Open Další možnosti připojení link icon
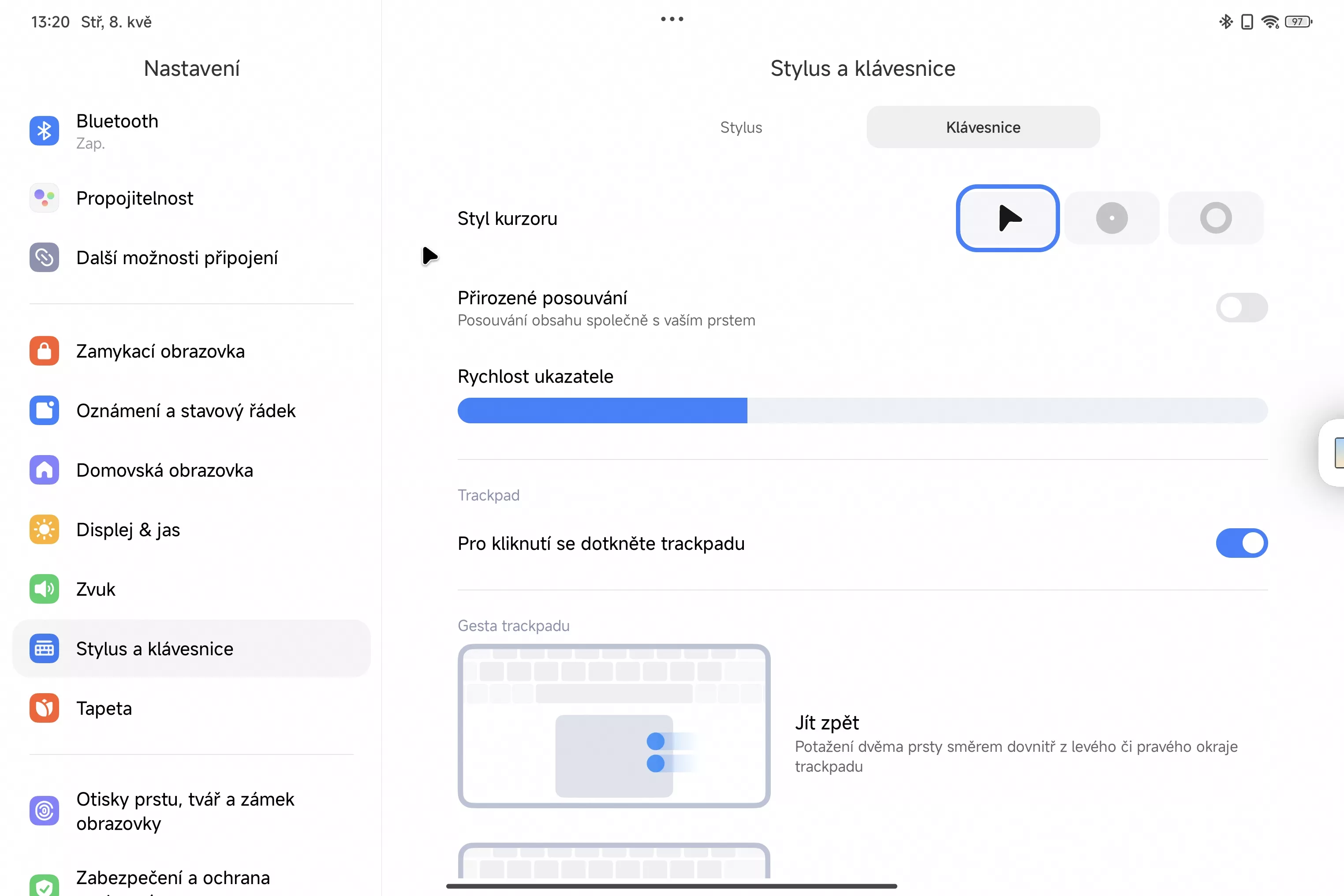Screen dimensions: 1344x896 [44, 258]
